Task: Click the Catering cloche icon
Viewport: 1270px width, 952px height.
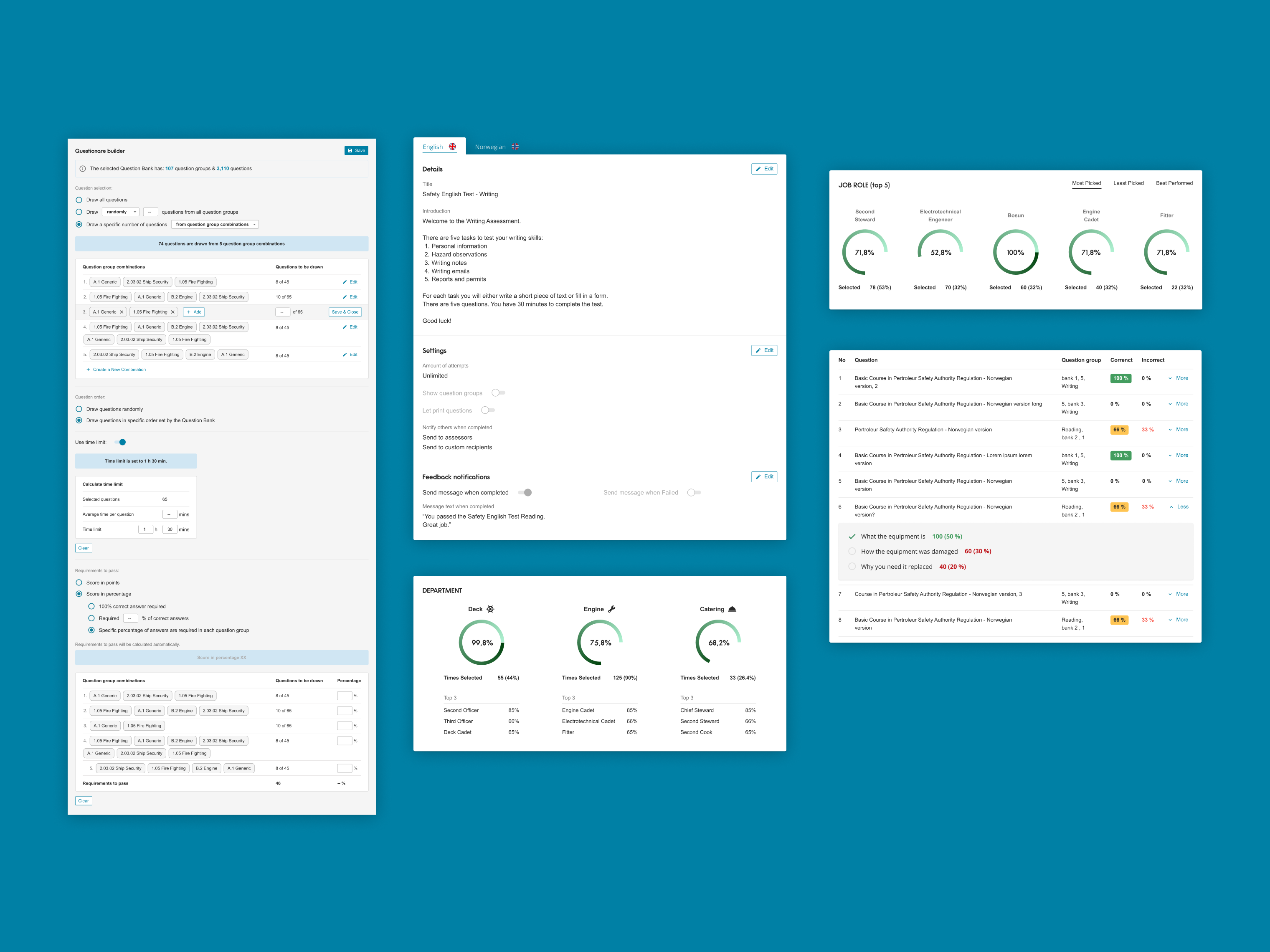Action: [x=732, y=609]
